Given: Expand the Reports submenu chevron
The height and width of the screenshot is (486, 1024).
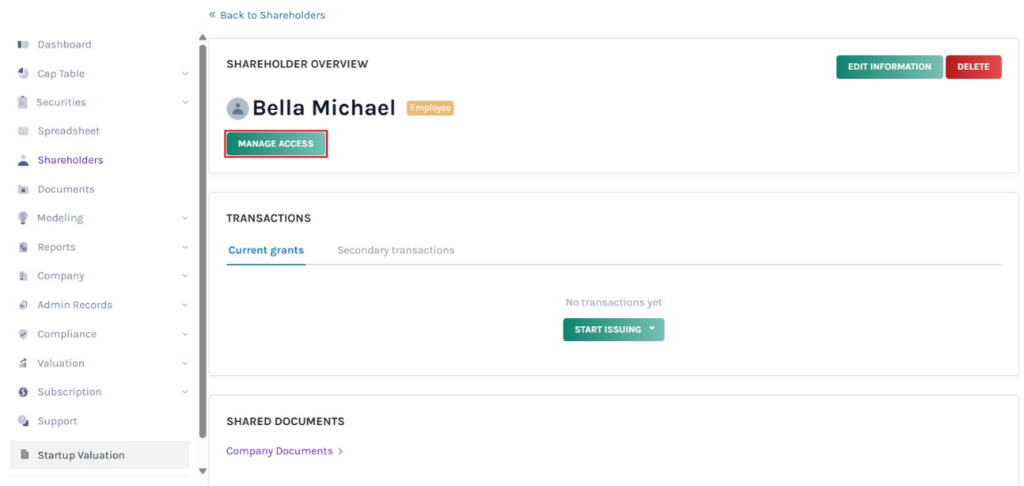Looking at the screenshot, I should point(185,248).
